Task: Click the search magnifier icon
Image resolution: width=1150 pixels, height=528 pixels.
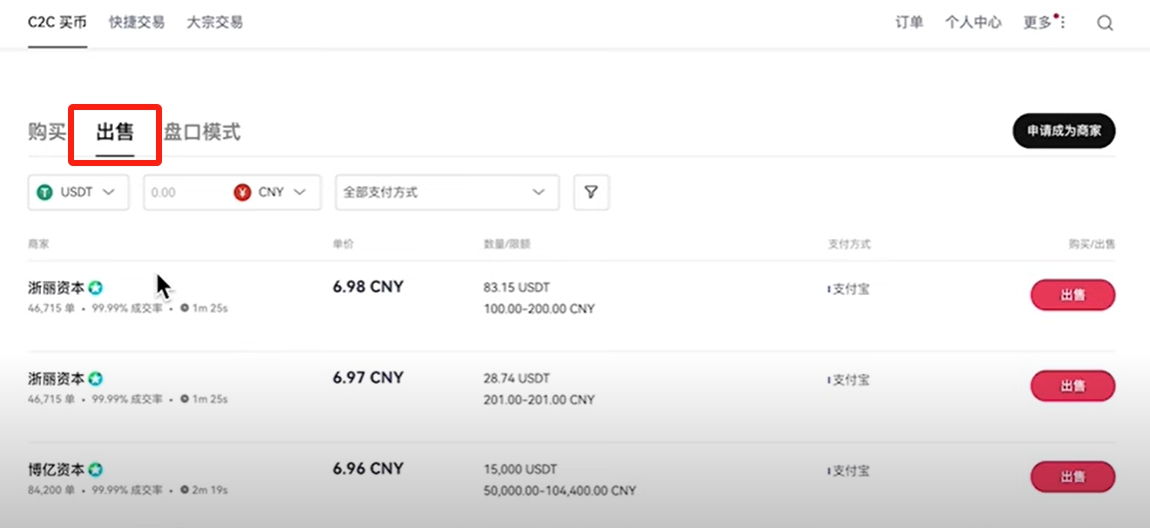Action: pos(1105,23)
